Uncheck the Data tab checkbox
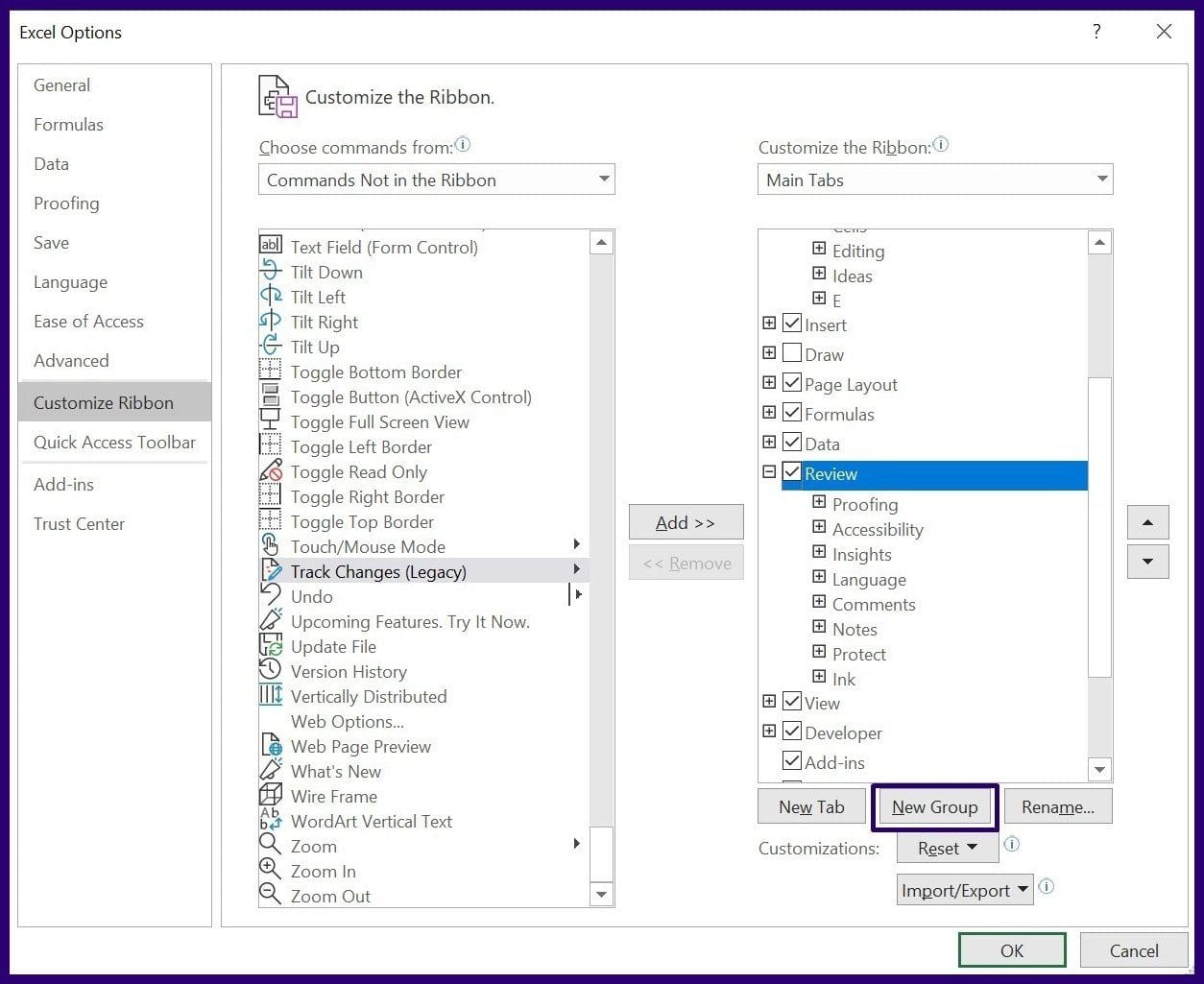Viewport: 1204px width, 984px height. coord(792,443)
